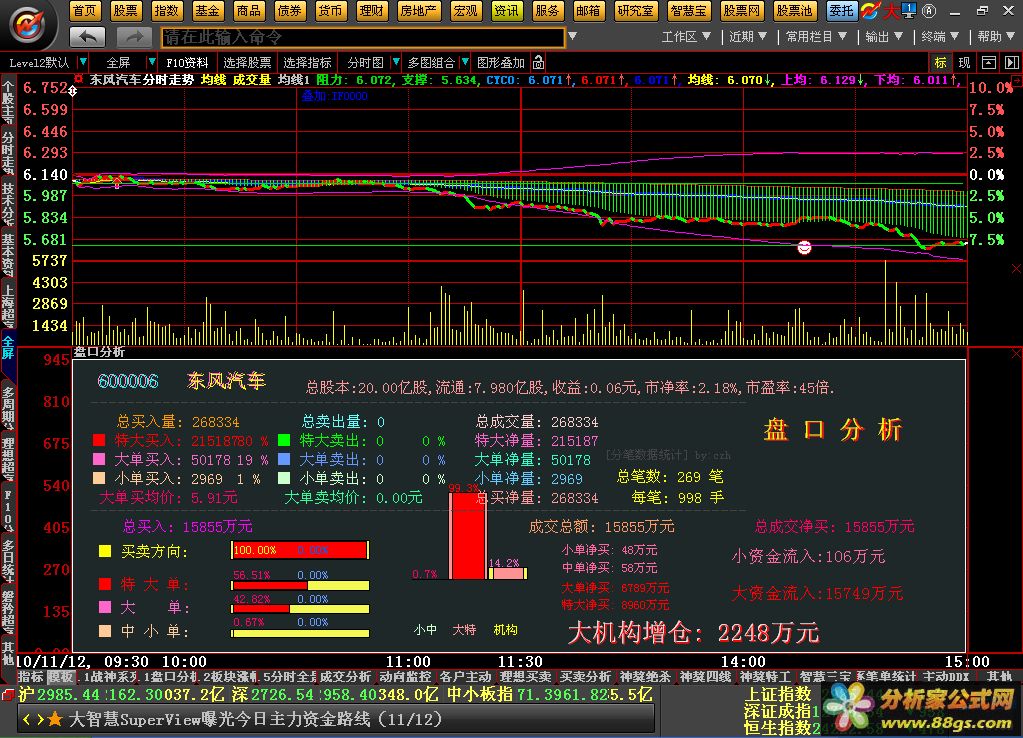Switch to the 成交分析 bottom tab
1023x738 pixels.
tap(345, 677)
